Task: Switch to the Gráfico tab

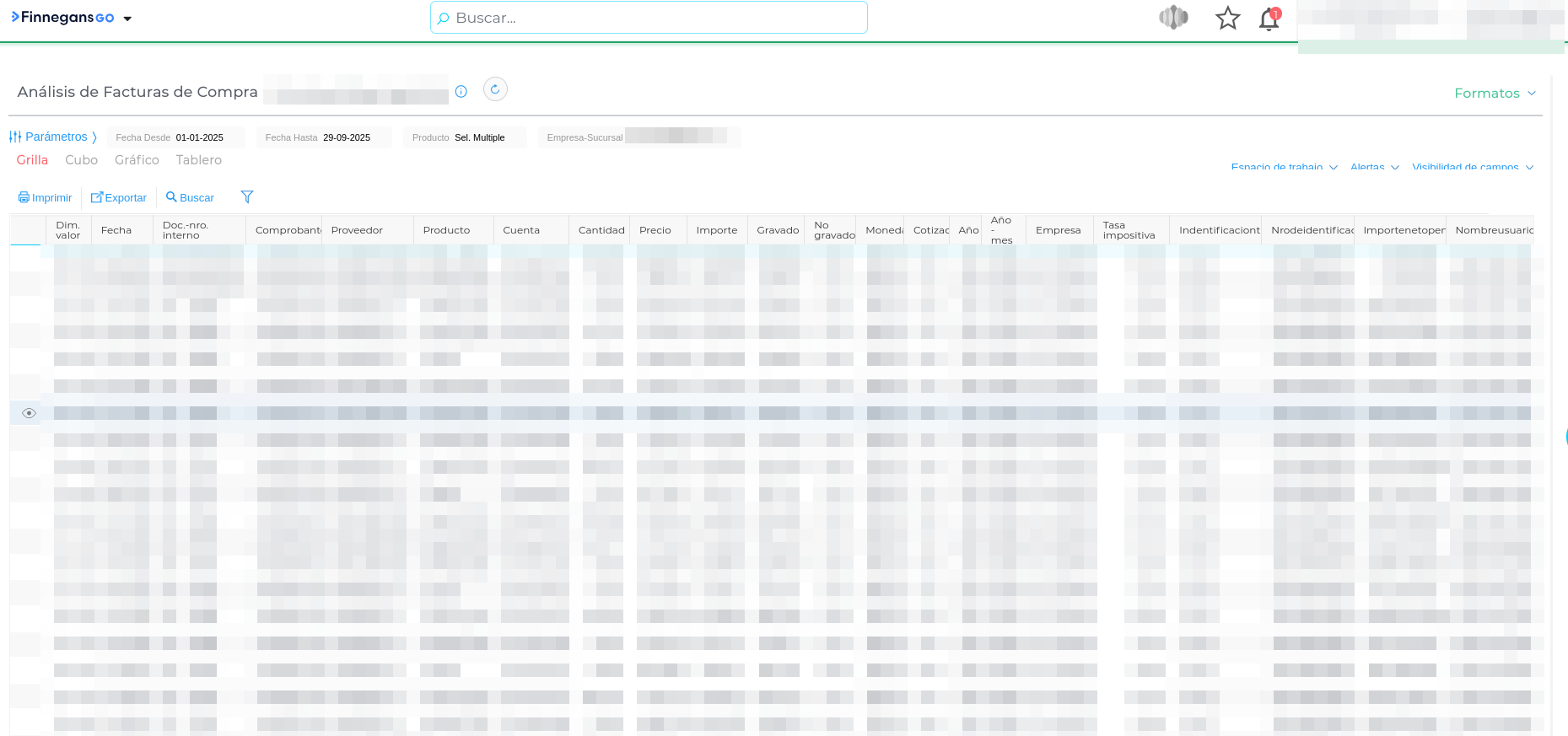Action: 137,160
